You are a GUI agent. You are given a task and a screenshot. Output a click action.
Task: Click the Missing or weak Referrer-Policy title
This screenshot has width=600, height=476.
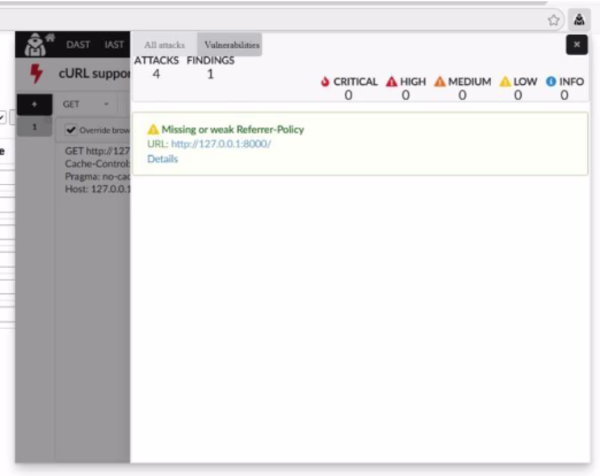coord(233,129)
